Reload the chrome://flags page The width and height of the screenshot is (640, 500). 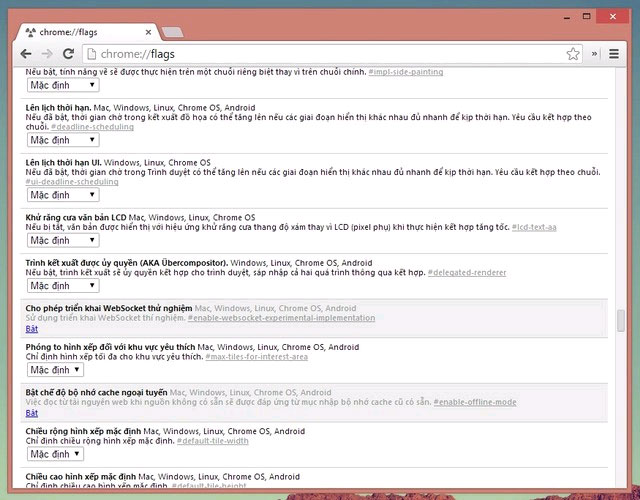coord(68,53)
